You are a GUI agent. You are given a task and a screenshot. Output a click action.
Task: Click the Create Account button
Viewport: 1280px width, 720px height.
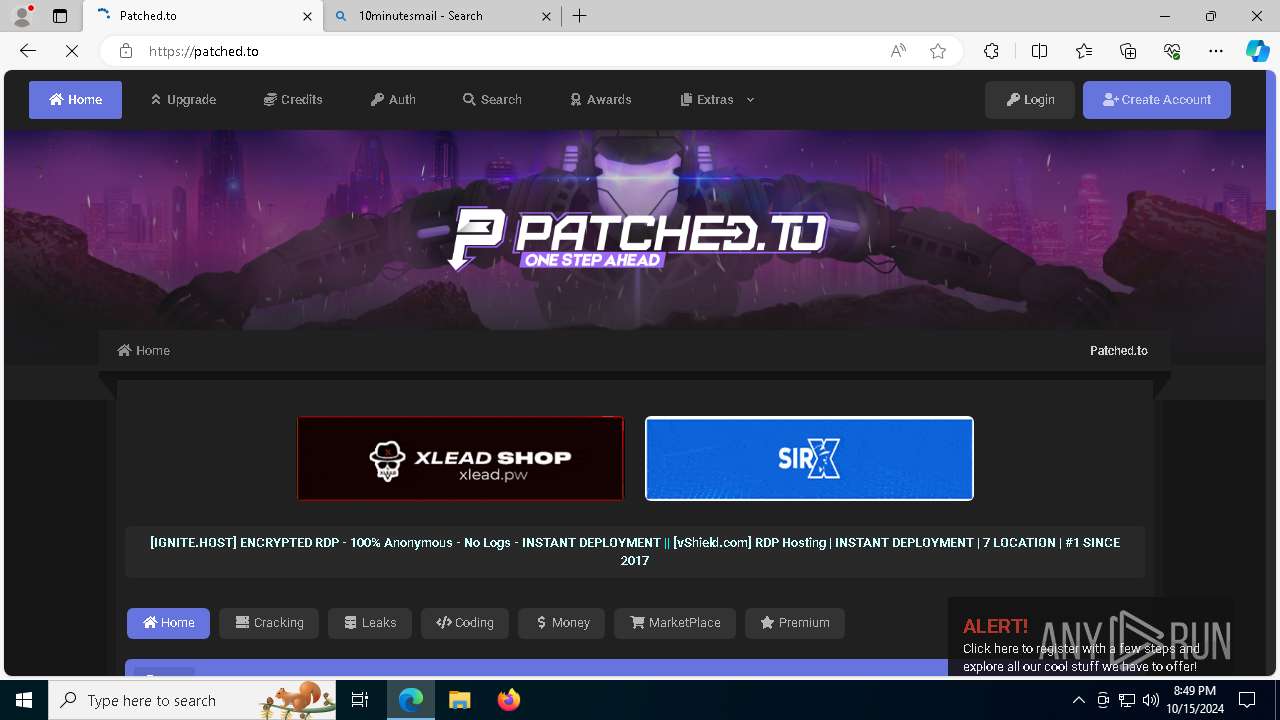[x=1157, y=100]
